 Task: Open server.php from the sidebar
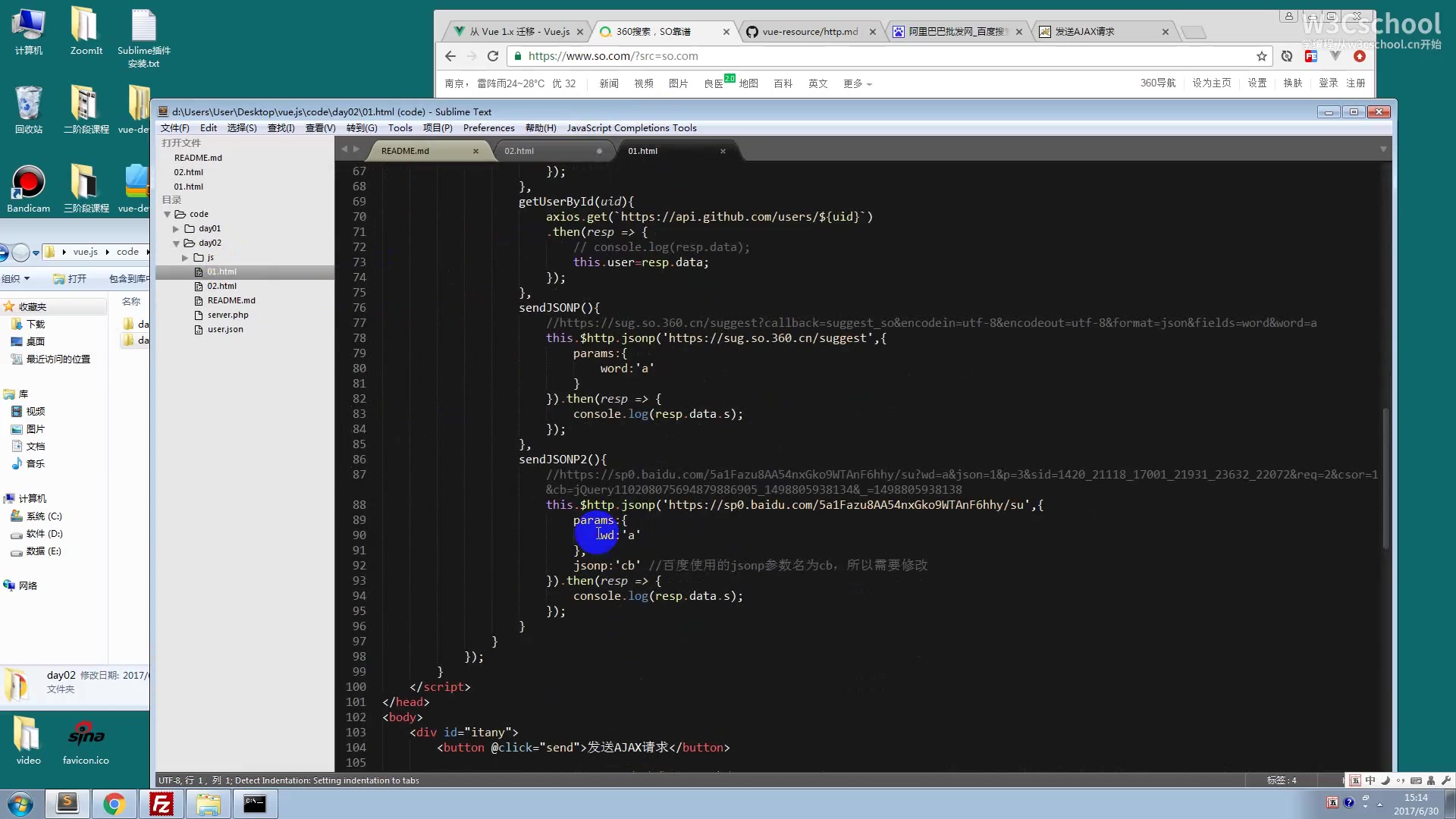(x=228, y=315)
